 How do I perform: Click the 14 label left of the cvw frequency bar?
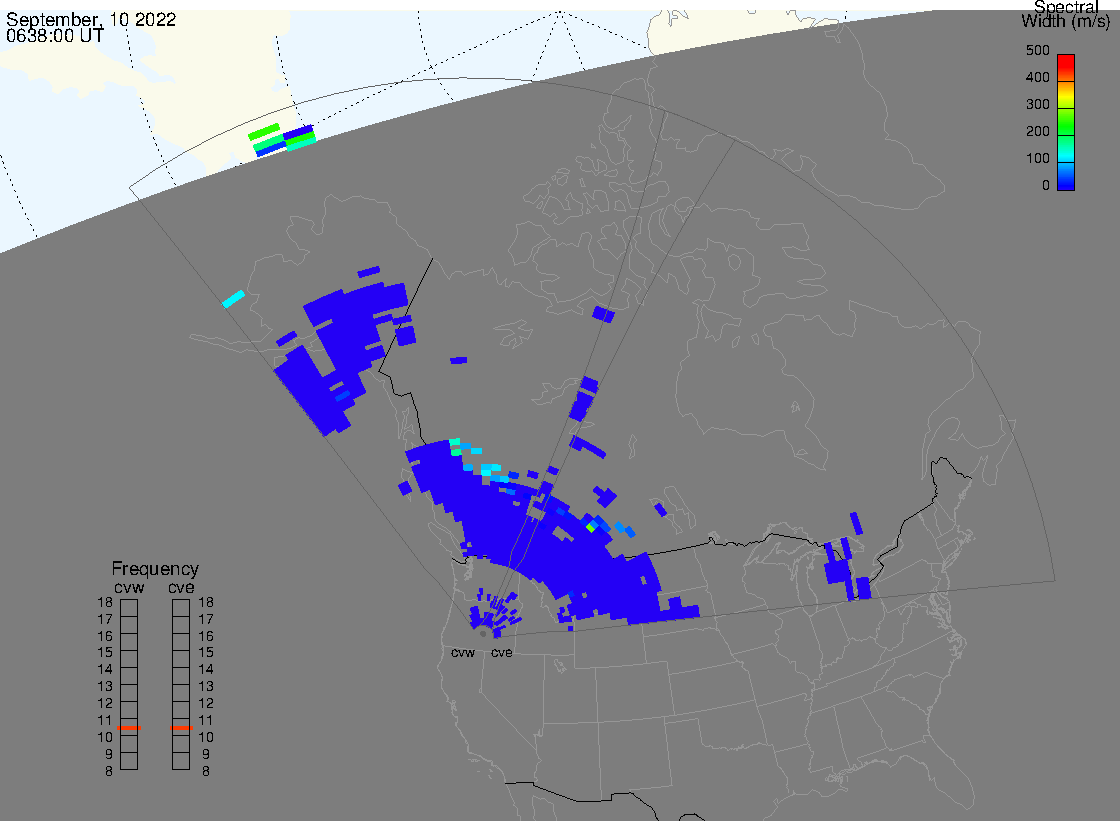(x=105, y=670)
